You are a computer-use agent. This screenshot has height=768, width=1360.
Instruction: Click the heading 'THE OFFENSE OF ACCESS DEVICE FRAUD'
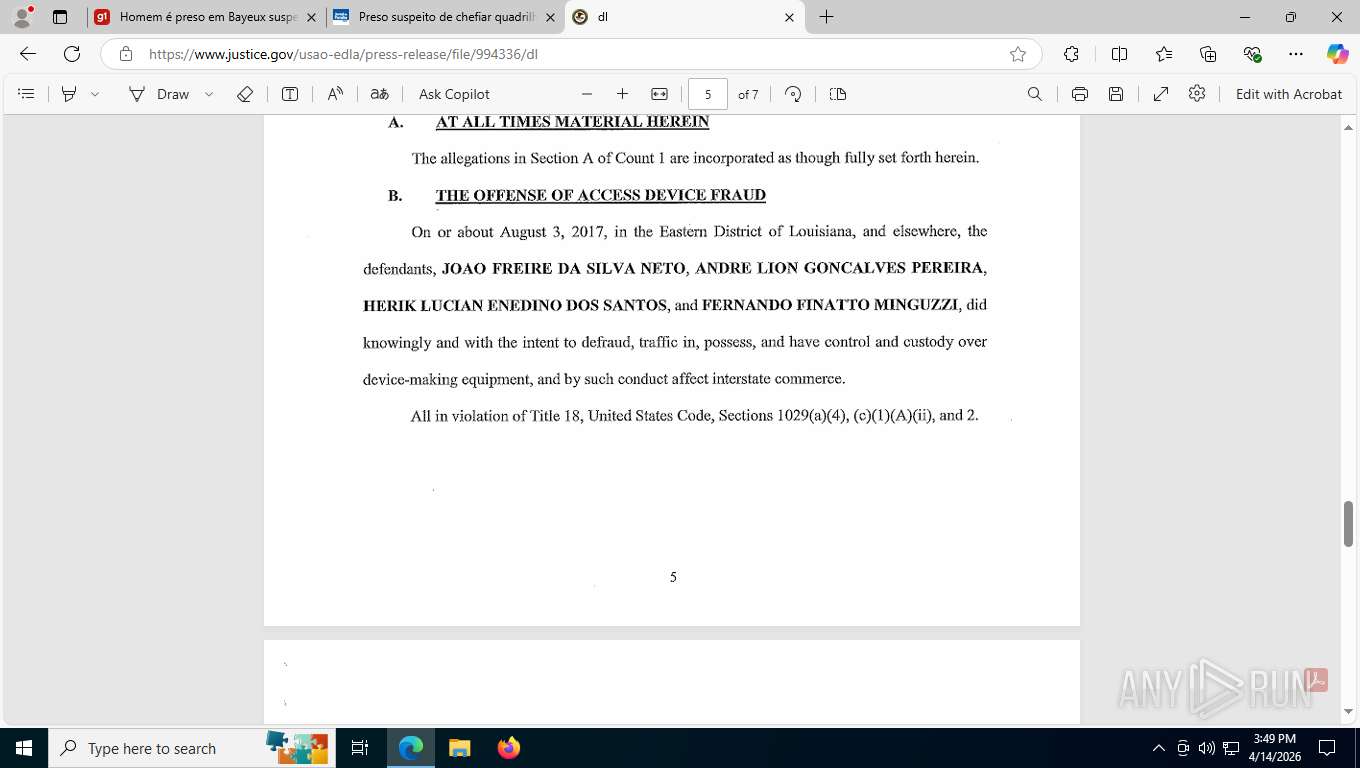click(601, 195)
